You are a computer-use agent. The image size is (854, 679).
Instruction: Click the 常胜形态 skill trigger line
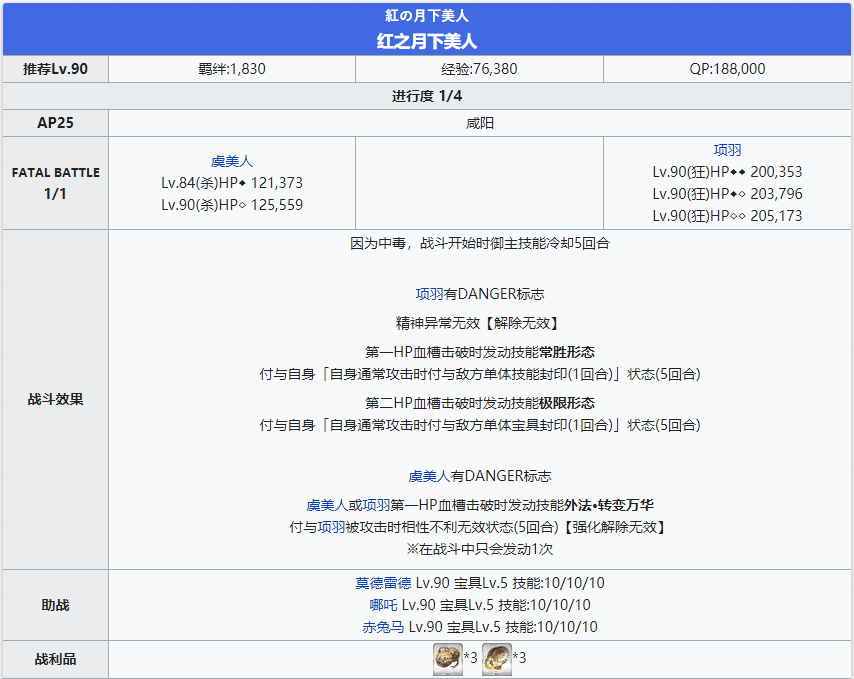[x=479, y=352]
